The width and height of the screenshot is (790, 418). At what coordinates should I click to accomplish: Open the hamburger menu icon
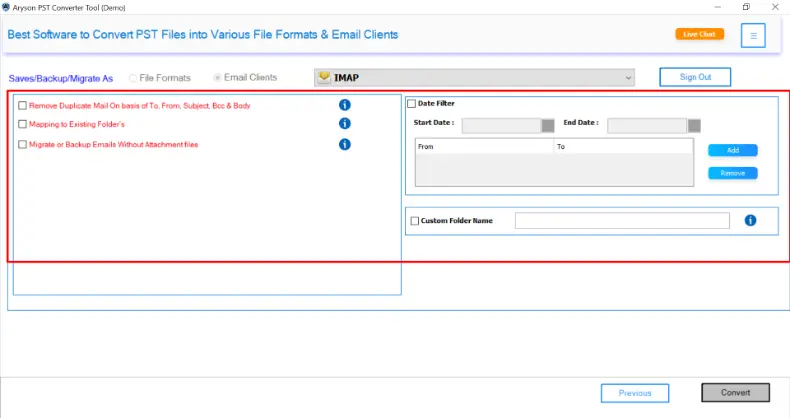(753, 35)
